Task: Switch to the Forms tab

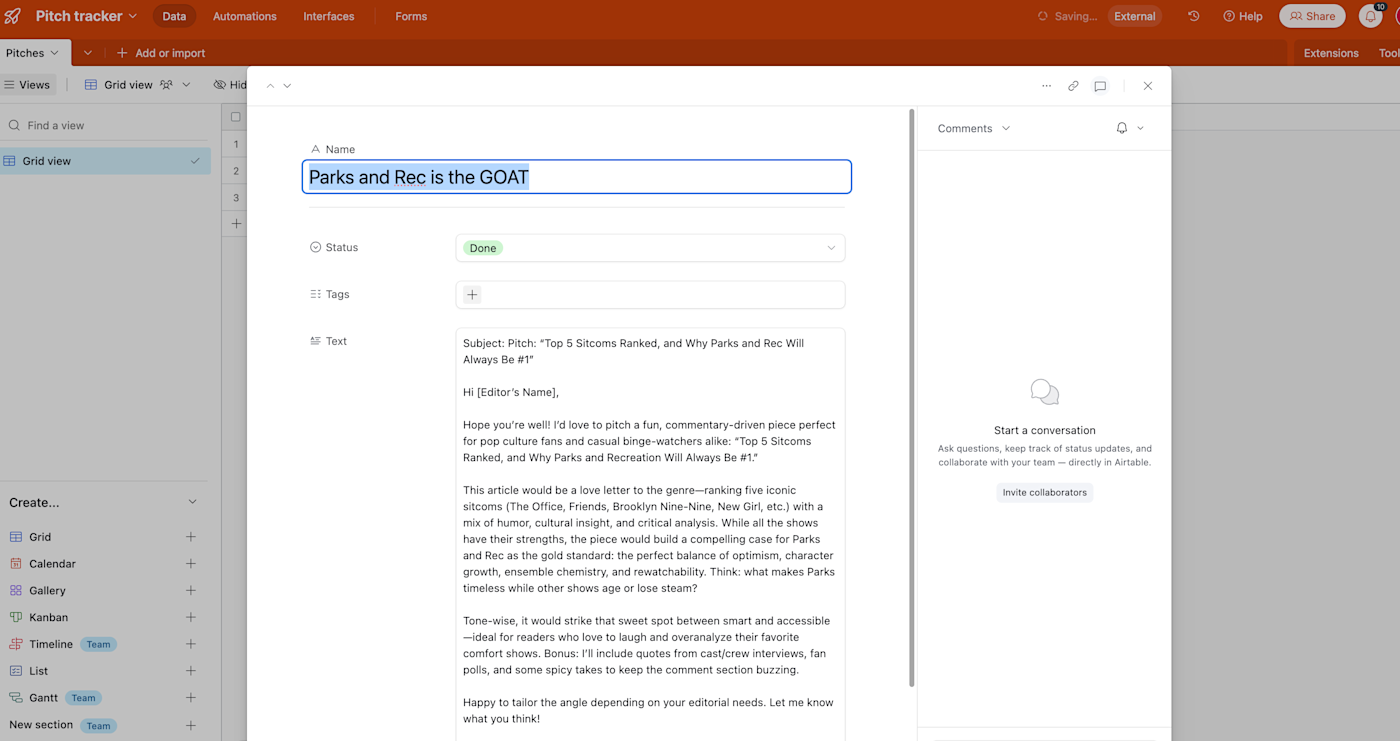Action: (x=411, y=16)
